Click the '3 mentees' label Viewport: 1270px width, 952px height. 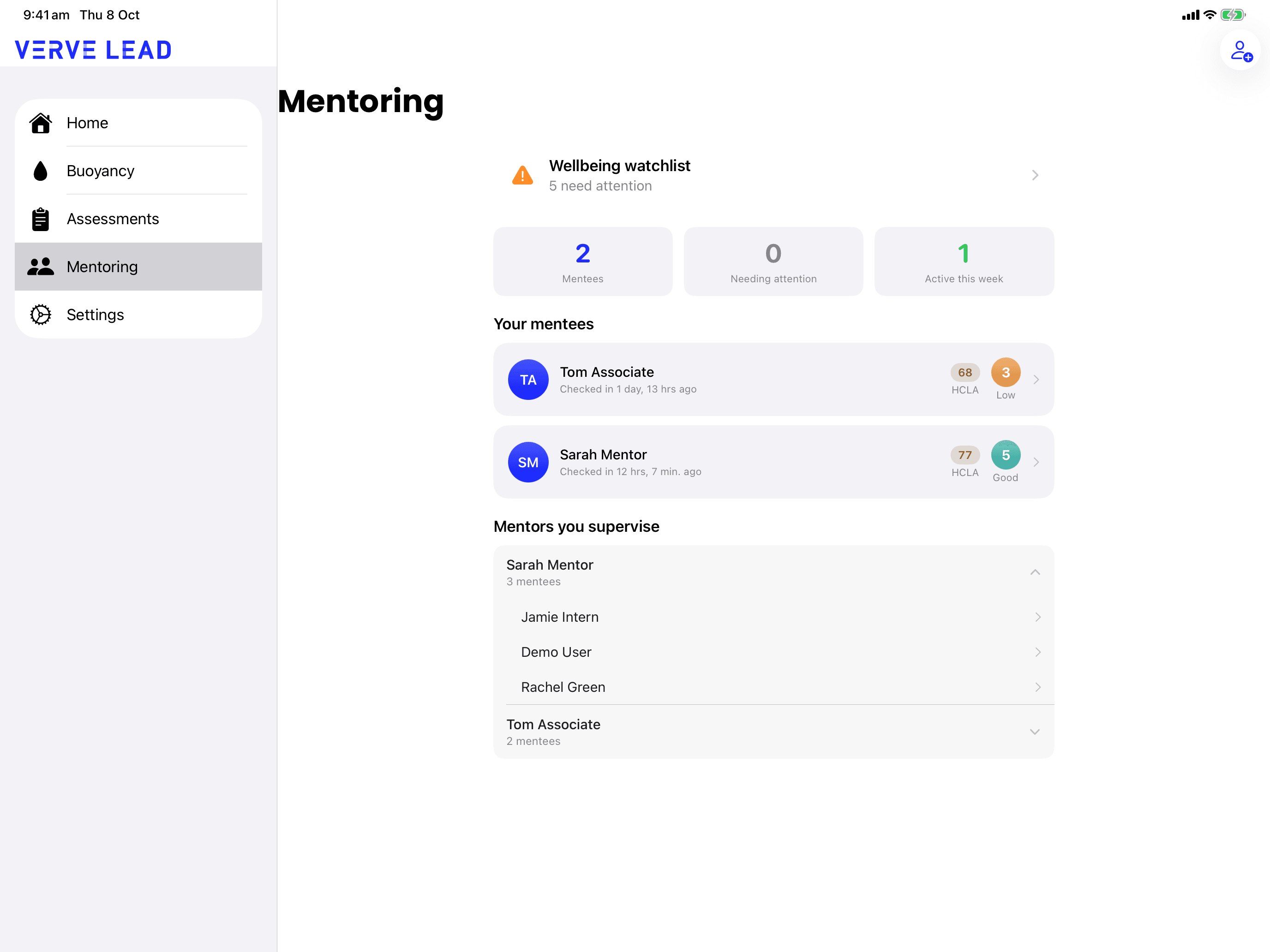pyautogui.click(x=533, y=581)
